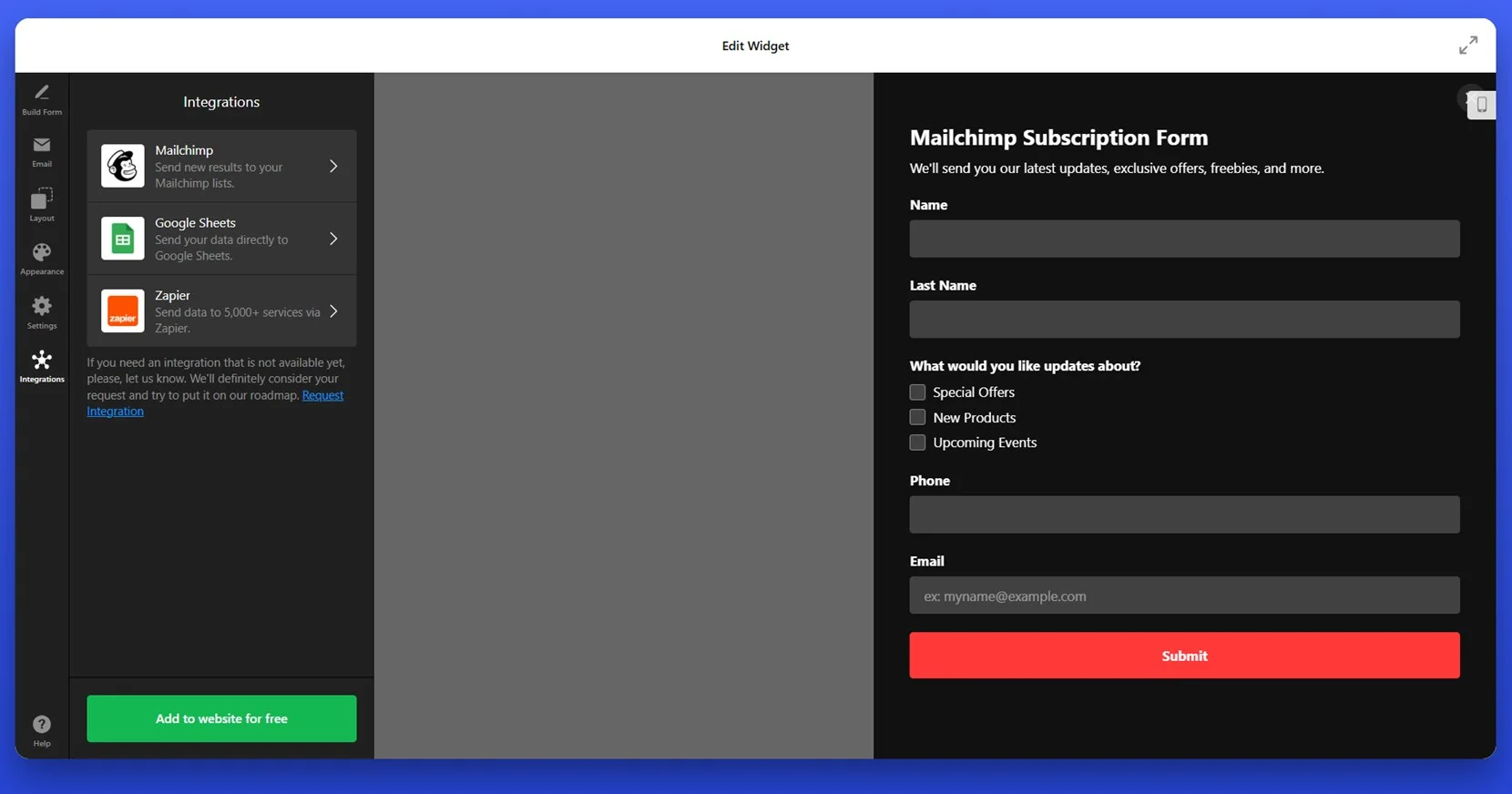Open the Email envelope icon in sidebar

pyautogui.click(x=42, y=145)
